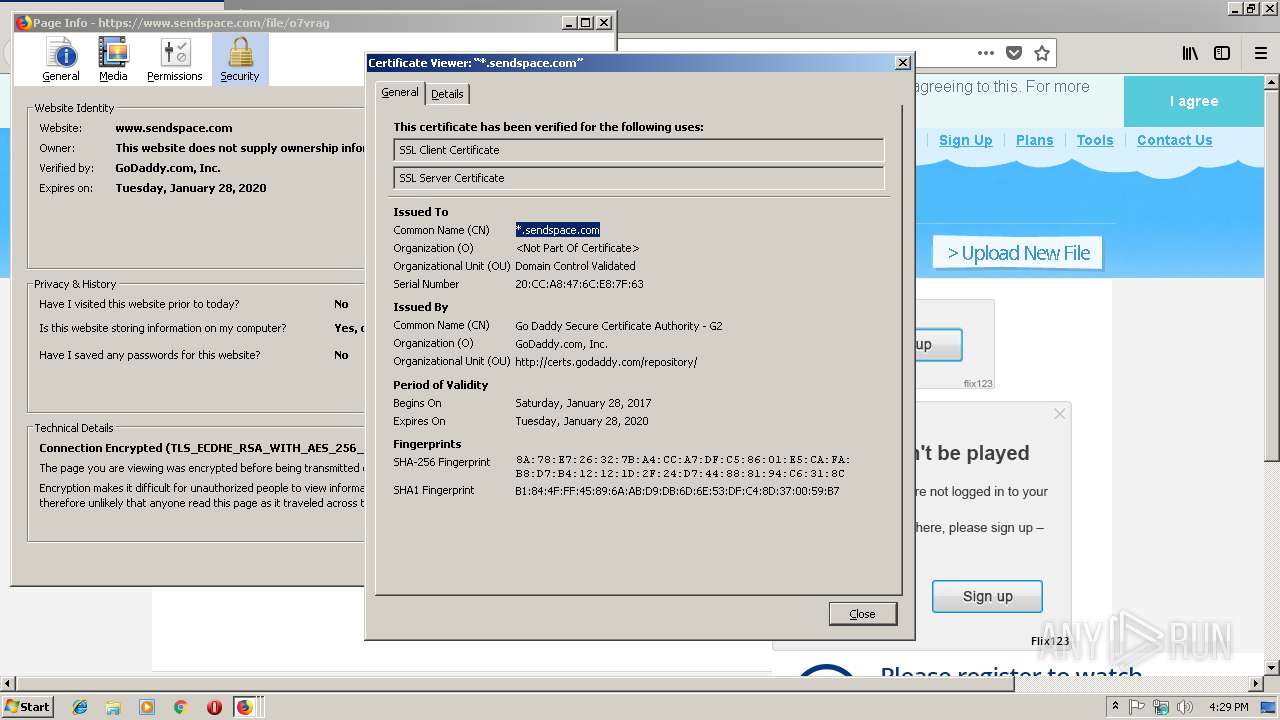
Task: Click the http://certs.godaddy.com/repository/ text
Action: pos(606,362)
